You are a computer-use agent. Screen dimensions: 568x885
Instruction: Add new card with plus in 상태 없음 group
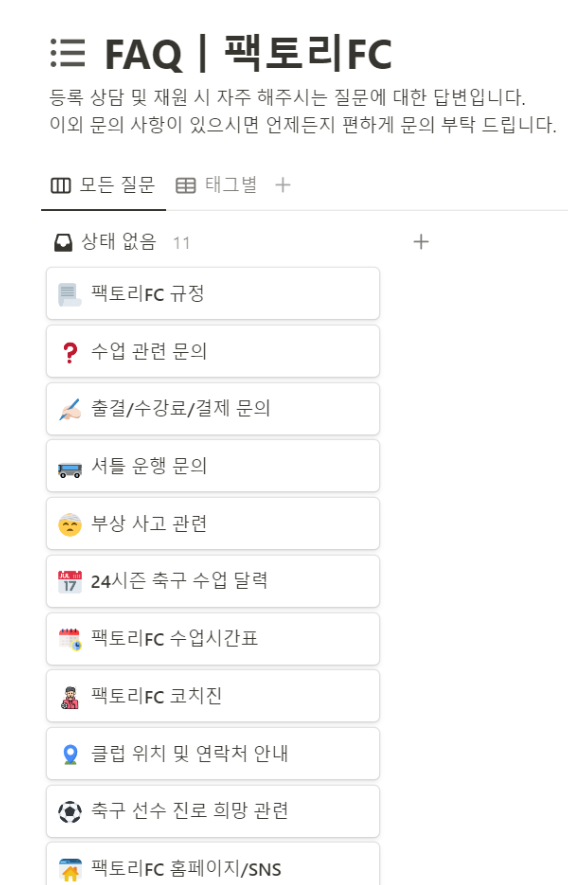point(421,242)
